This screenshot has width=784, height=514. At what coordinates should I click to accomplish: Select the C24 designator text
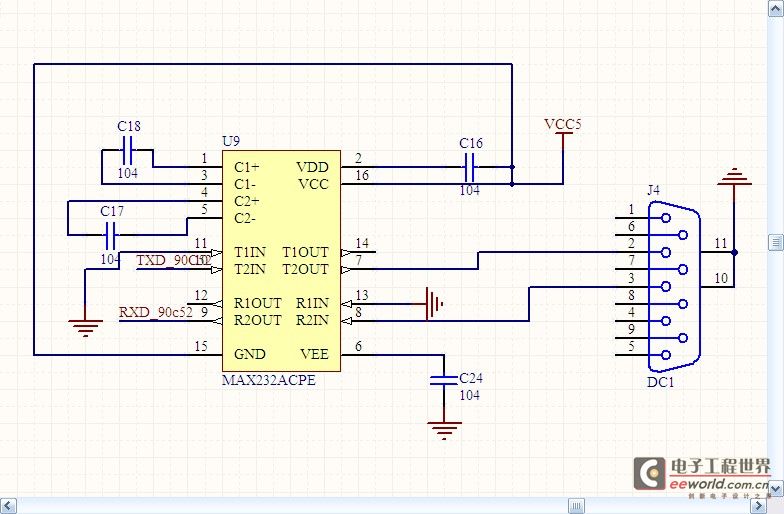click(x=471, y=378)
